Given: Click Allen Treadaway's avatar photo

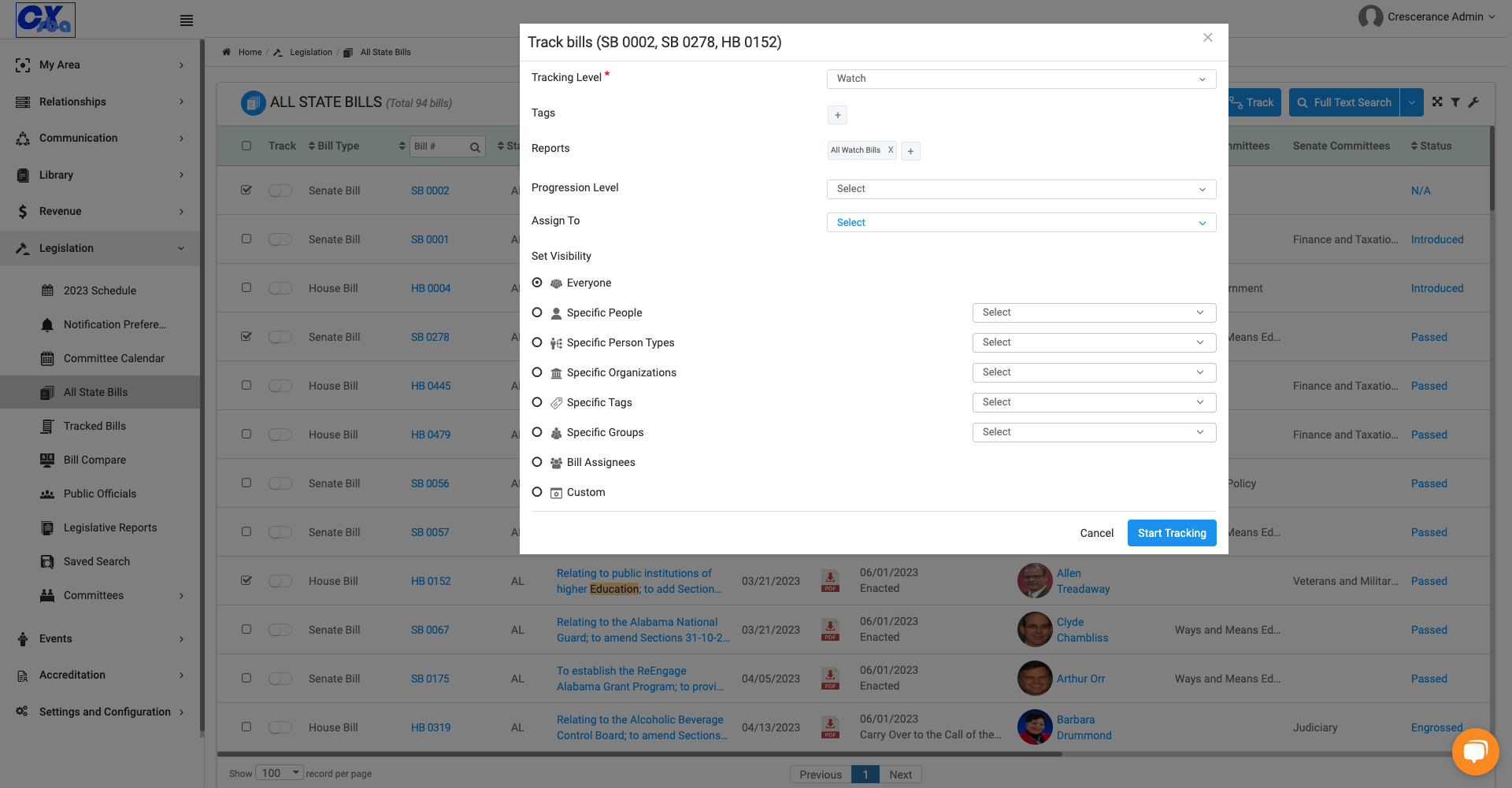Looking at the screenshot, I should tap(1035, 581).
